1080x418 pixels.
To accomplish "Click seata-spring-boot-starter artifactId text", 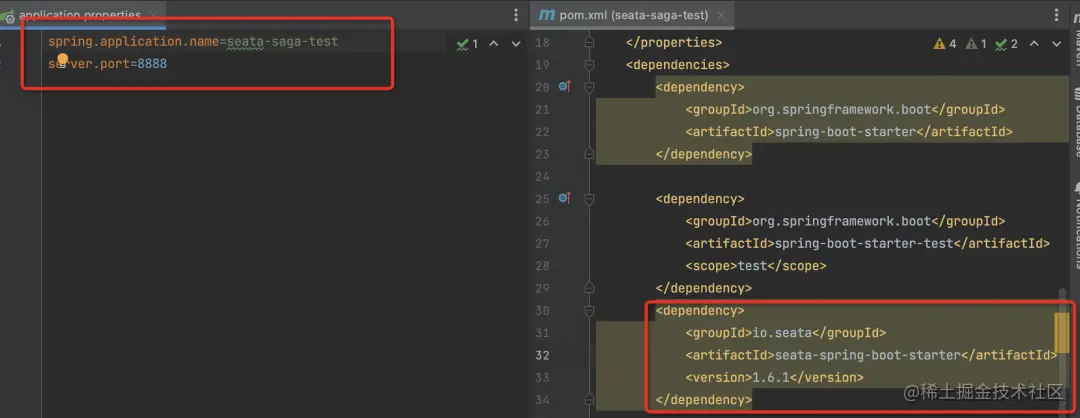I will (x=867, y=355).
